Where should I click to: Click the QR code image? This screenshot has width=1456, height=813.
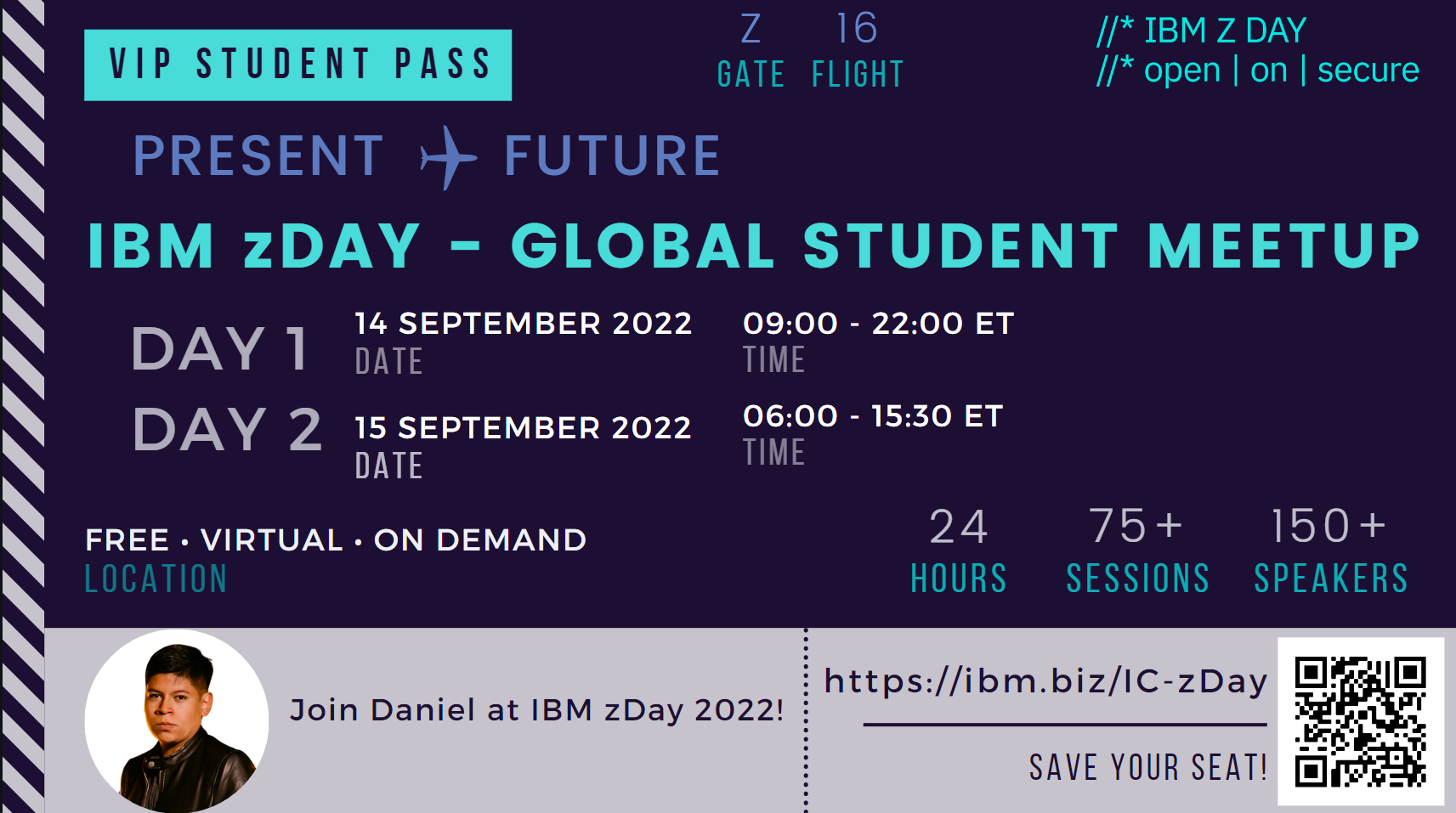click(x=1361, y=721)
